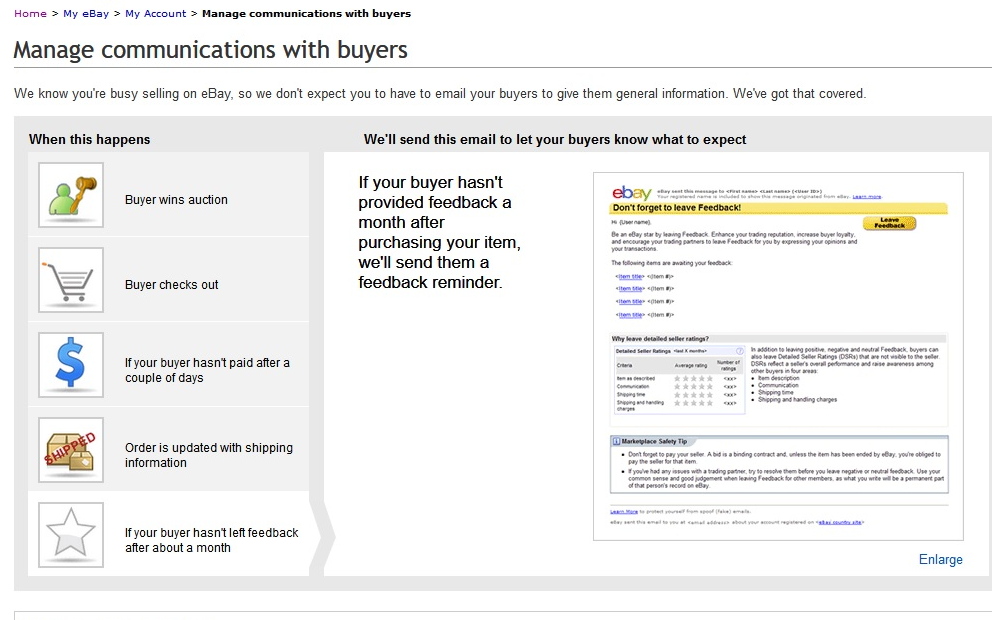Click the Shipped package box icon

(x=70, y=450)
